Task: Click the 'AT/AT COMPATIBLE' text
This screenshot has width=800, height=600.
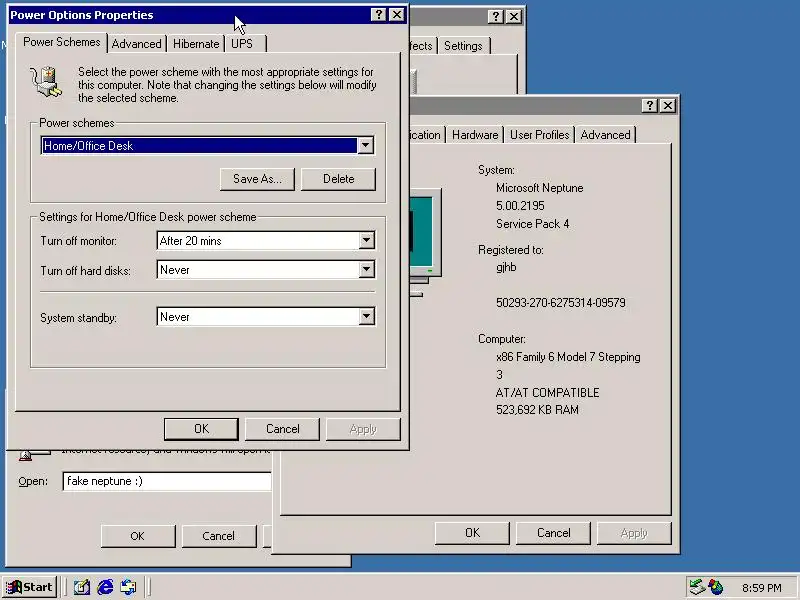Action: click(x=547, y=392)
